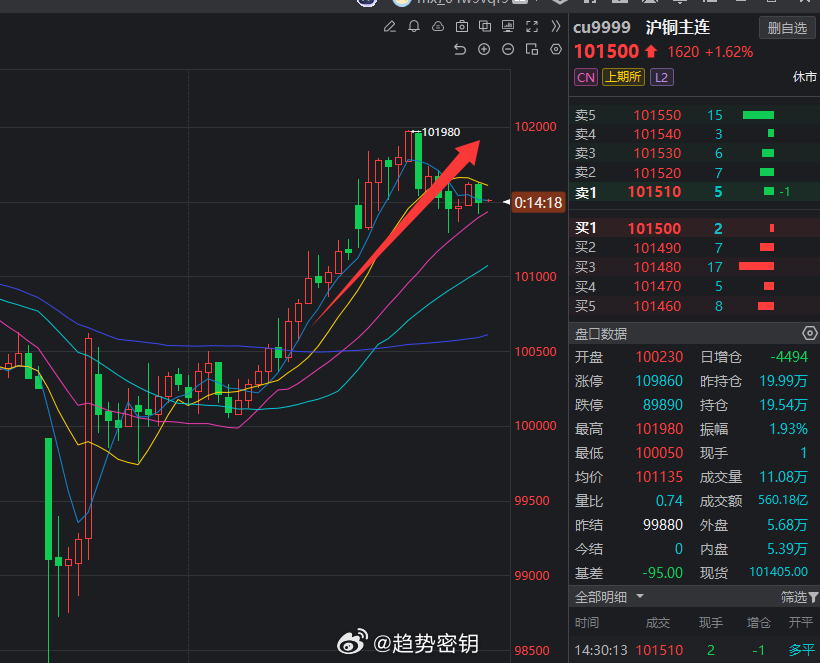Image resolution: width=820 pixels, height=663 pixels.
Task: Take a chart snapshot with camera icon
Action: (x=462, y=26)
